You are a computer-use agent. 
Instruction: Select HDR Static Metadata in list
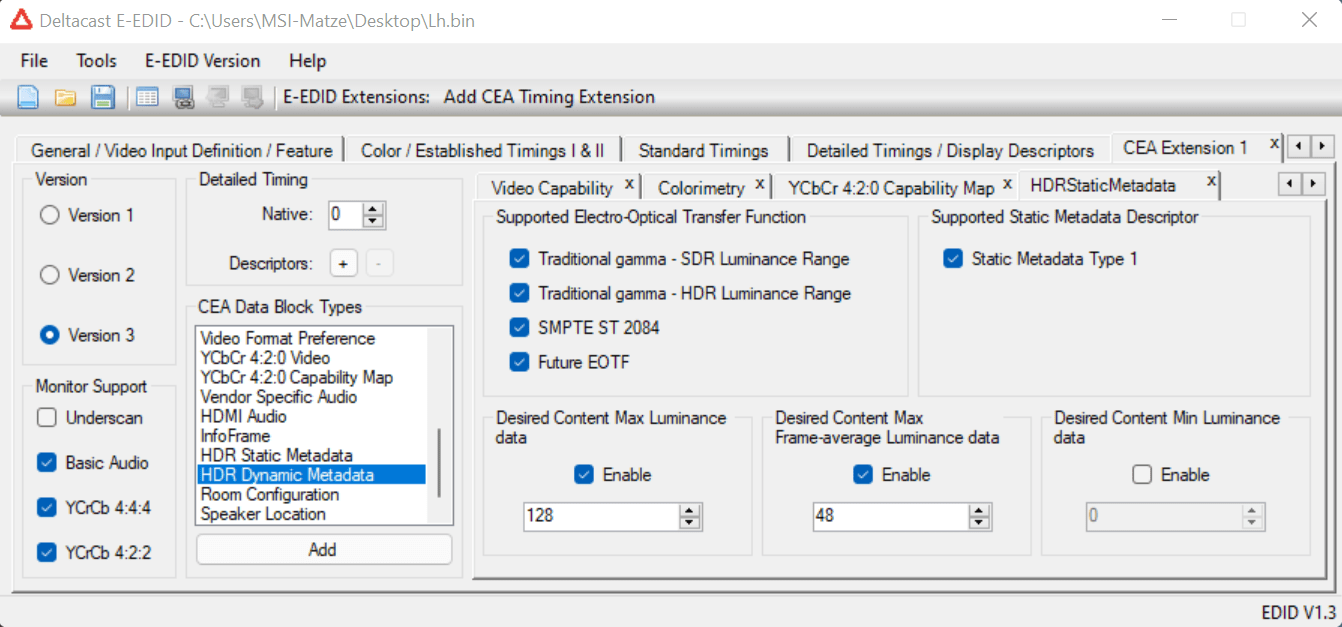click(312, 455)
